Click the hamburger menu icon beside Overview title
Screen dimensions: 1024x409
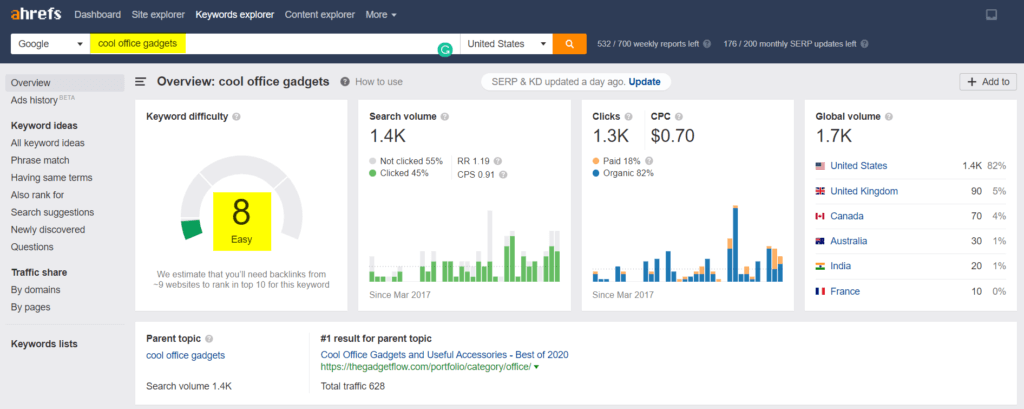pyautogui.click(x=140, y=82)
